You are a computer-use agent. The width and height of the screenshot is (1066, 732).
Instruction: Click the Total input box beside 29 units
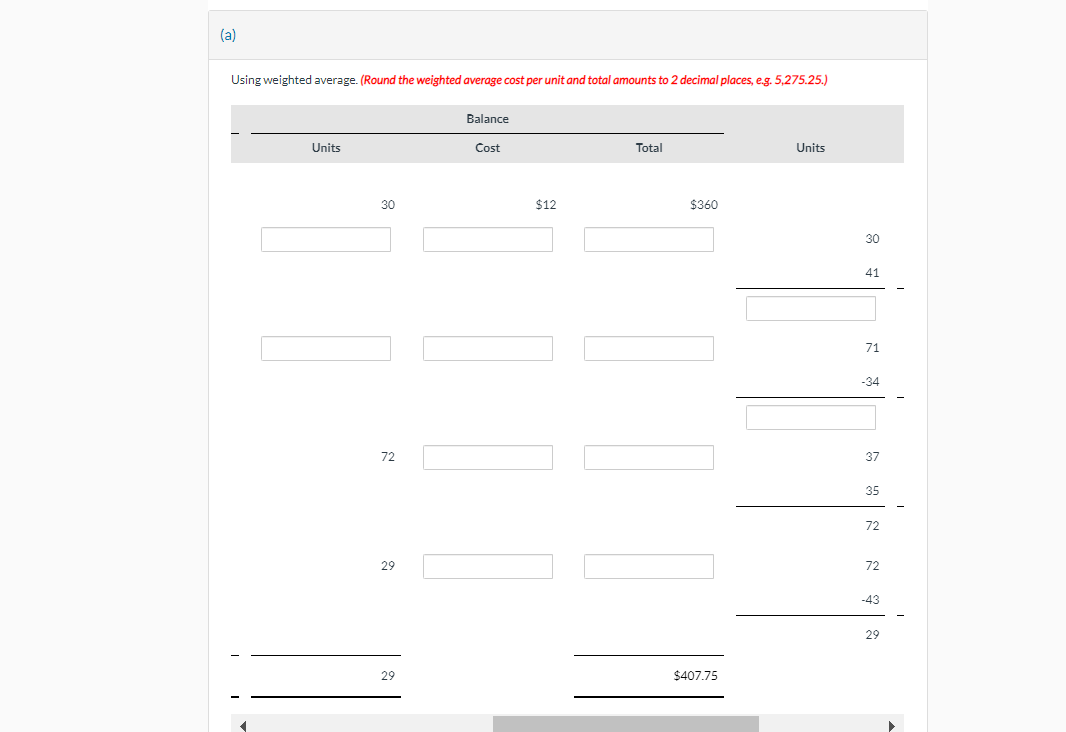[648, 566]
